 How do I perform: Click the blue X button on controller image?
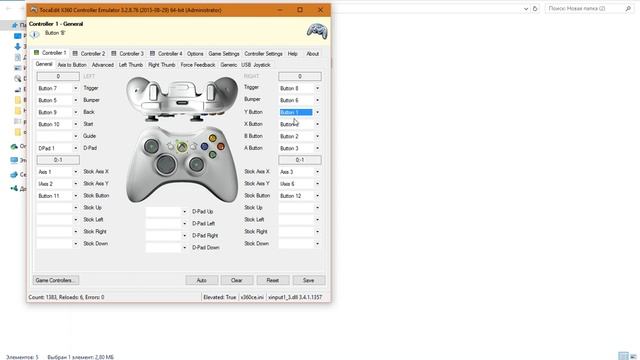(x=204, y=146)
